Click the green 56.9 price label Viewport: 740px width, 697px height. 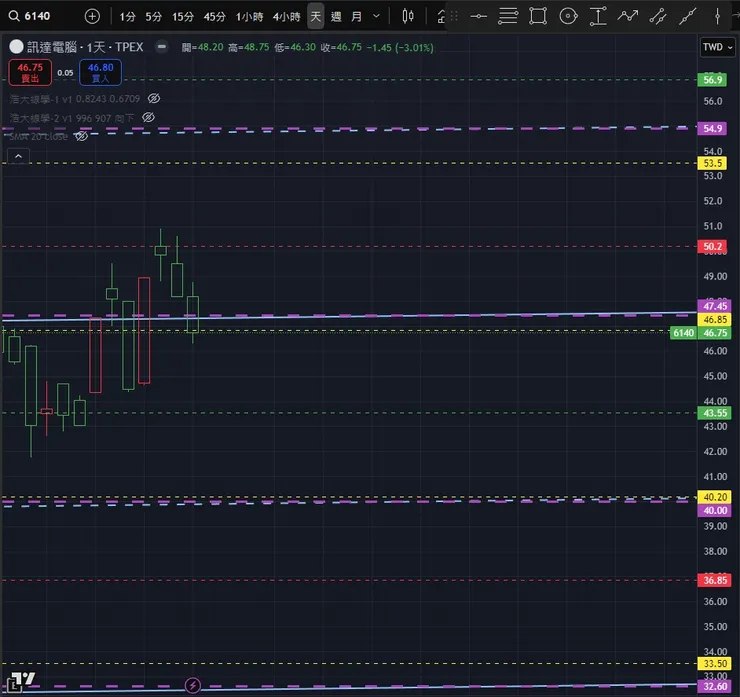coord(712,79)
